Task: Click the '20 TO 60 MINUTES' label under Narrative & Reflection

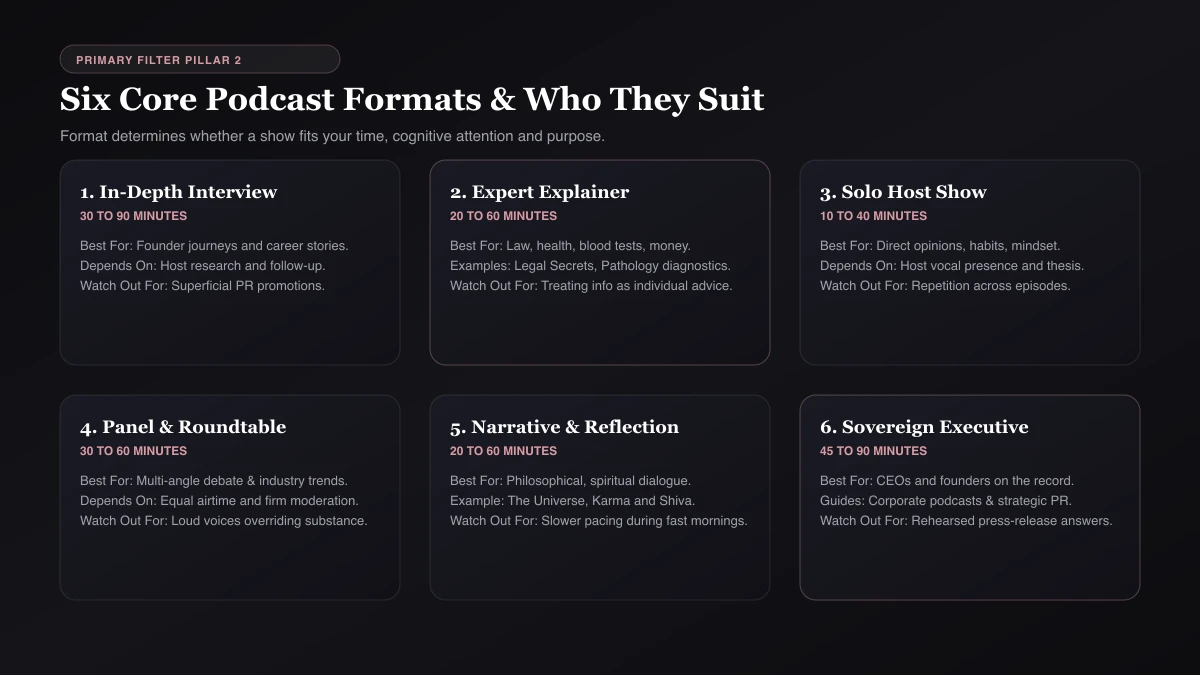Action: tap(503, 451)
